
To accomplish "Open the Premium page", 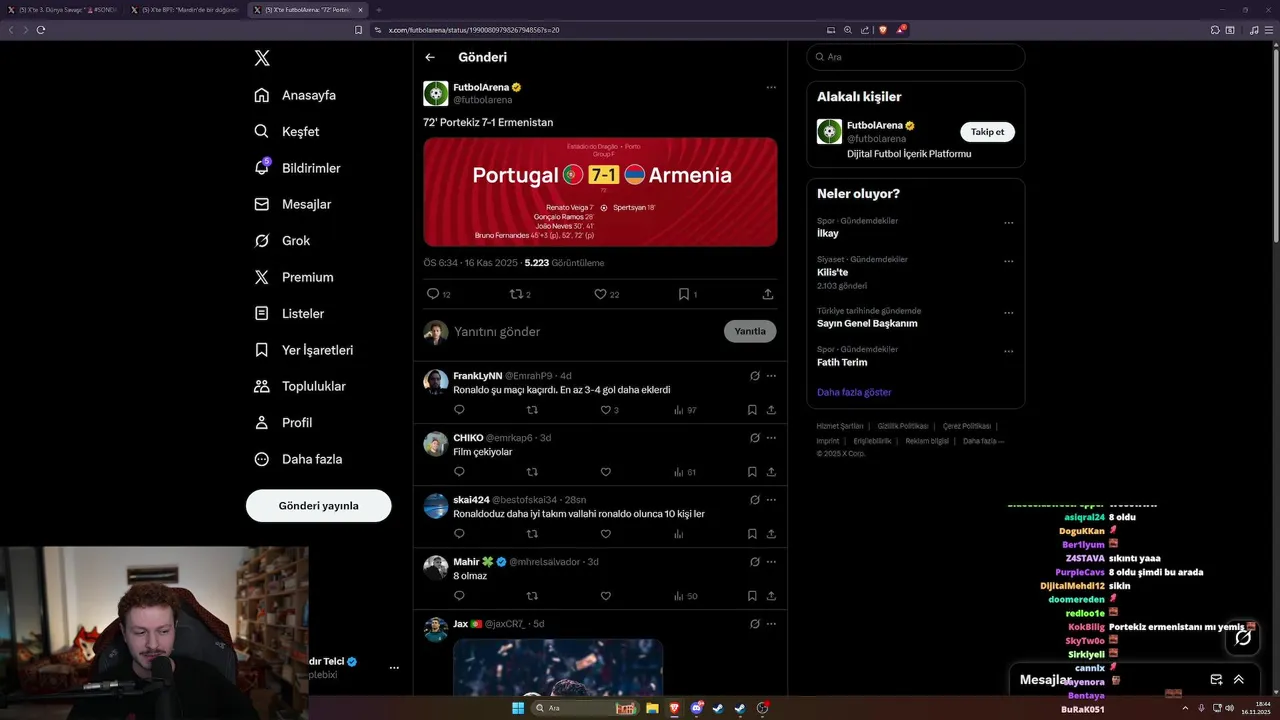I will click(x=293, y=277).
